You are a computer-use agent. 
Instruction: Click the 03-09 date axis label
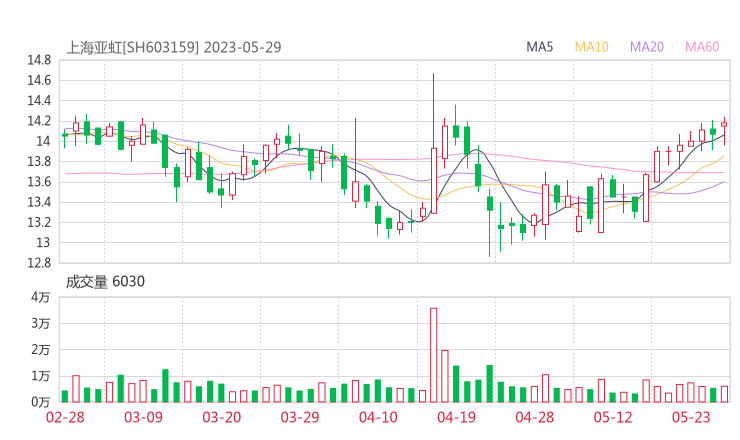coord(143,417)
